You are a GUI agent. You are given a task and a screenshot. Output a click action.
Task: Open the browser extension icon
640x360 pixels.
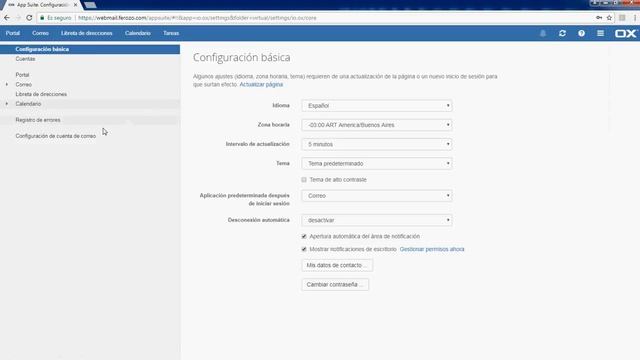(622, 18)
